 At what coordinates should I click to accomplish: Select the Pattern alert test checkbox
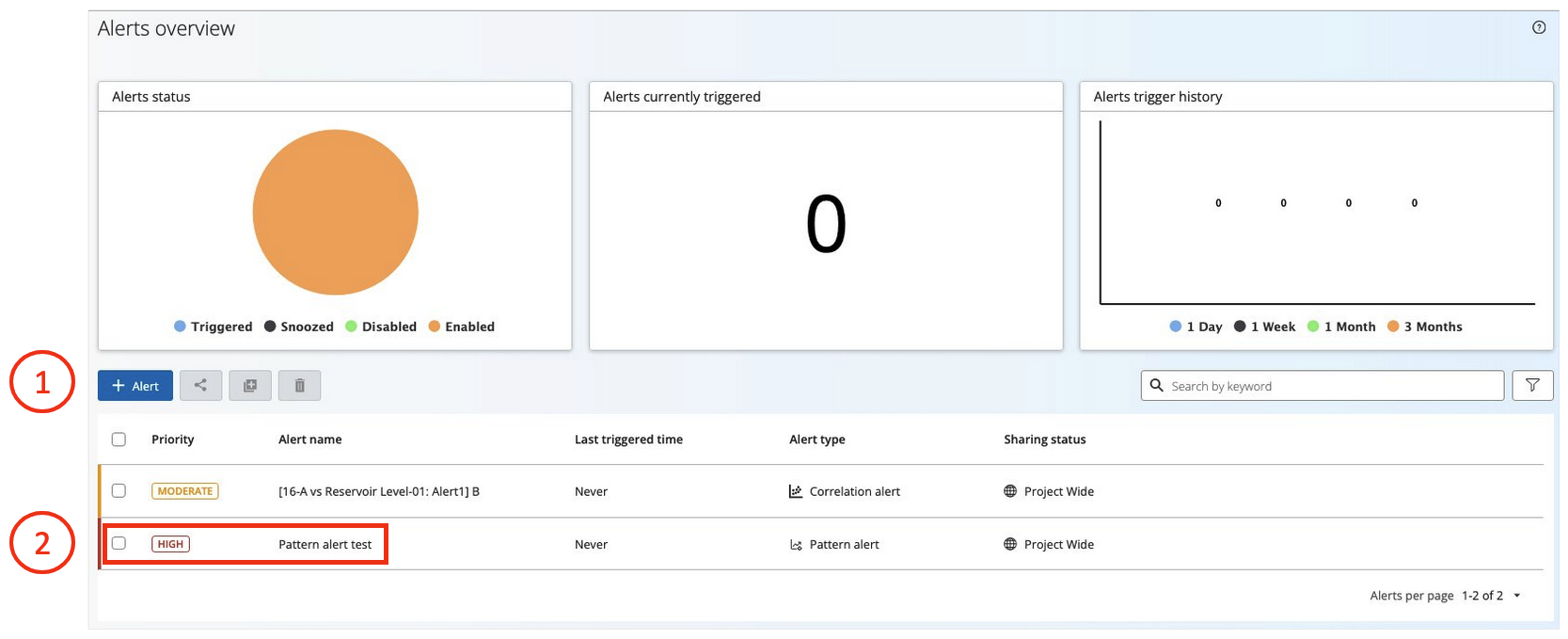pos(119,544)
